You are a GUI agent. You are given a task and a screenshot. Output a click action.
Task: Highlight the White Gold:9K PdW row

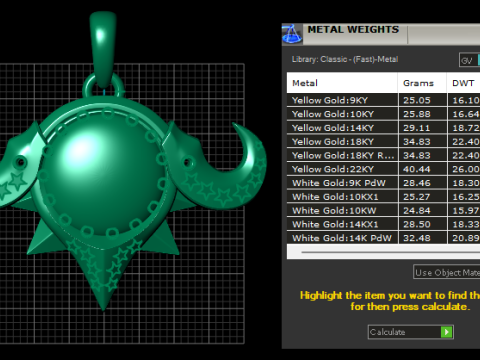383,183
